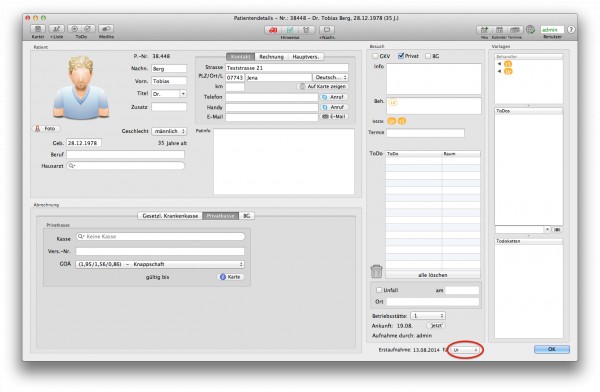The height and width of the screenshot is (392, 600).
Task: Open the Kalender toolbar icon
Action: 499,30
